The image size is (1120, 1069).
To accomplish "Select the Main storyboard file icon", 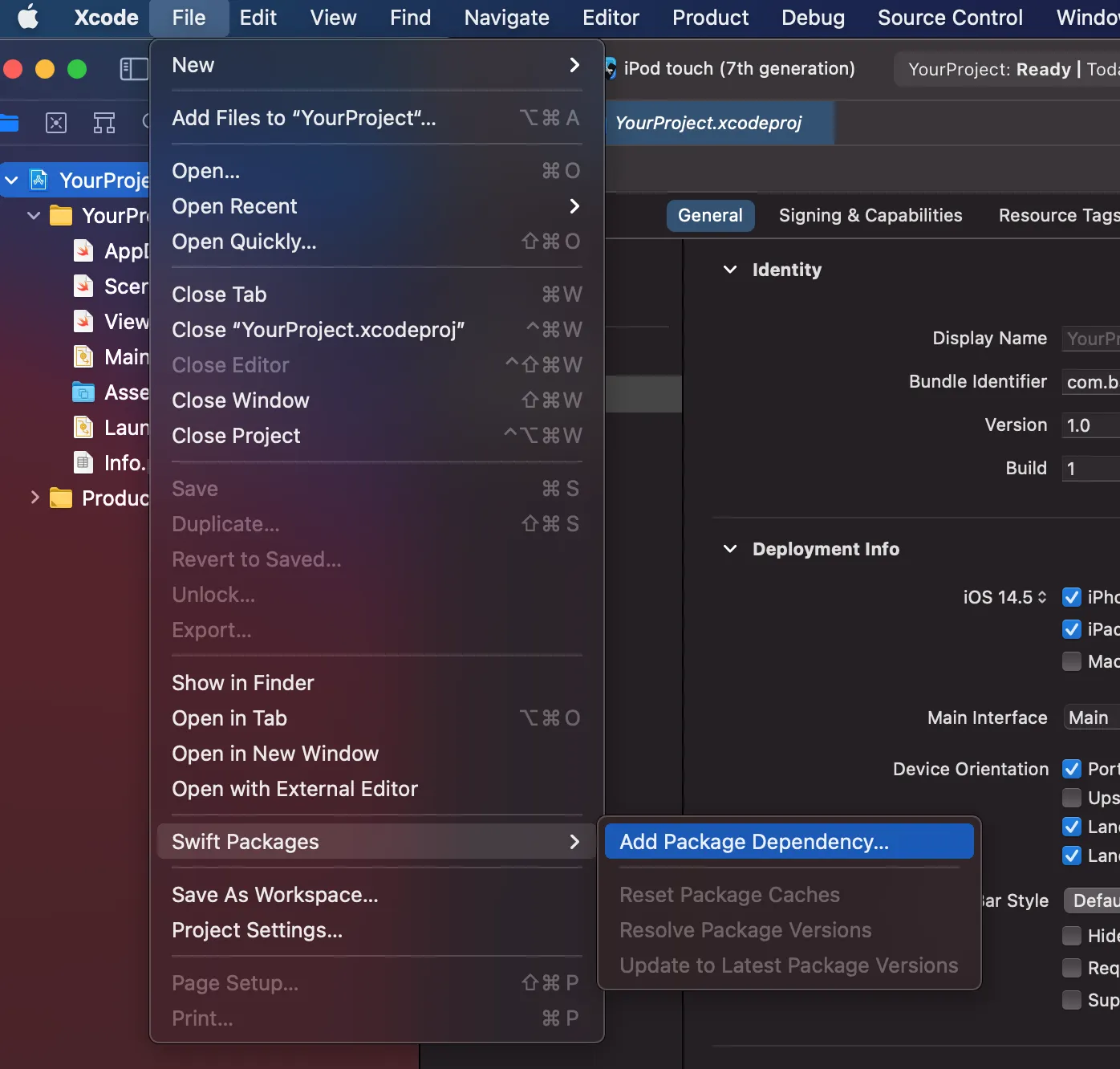I will pos(83,356).
